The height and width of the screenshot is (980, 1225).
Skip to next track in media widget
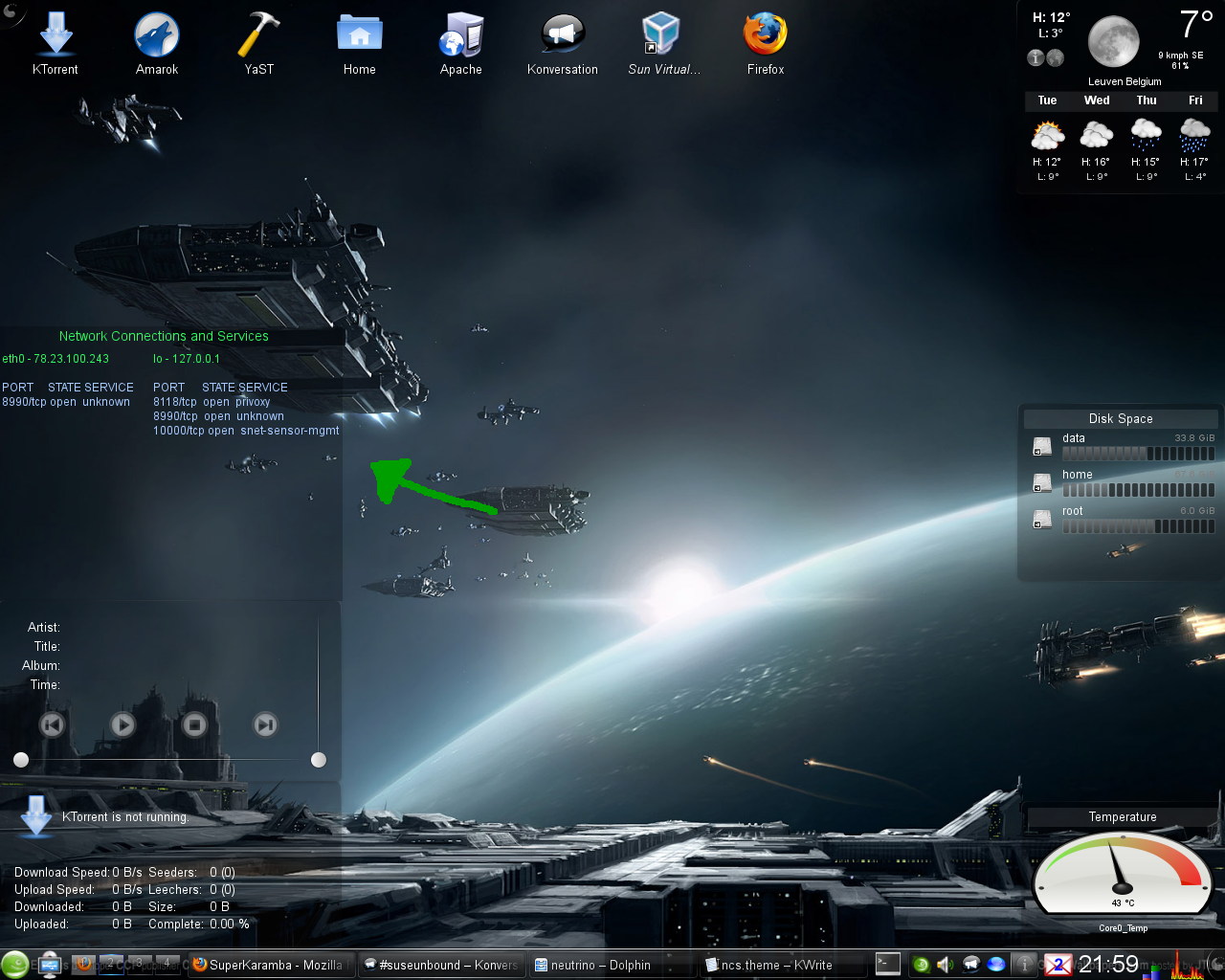click(x=265, y=724)
